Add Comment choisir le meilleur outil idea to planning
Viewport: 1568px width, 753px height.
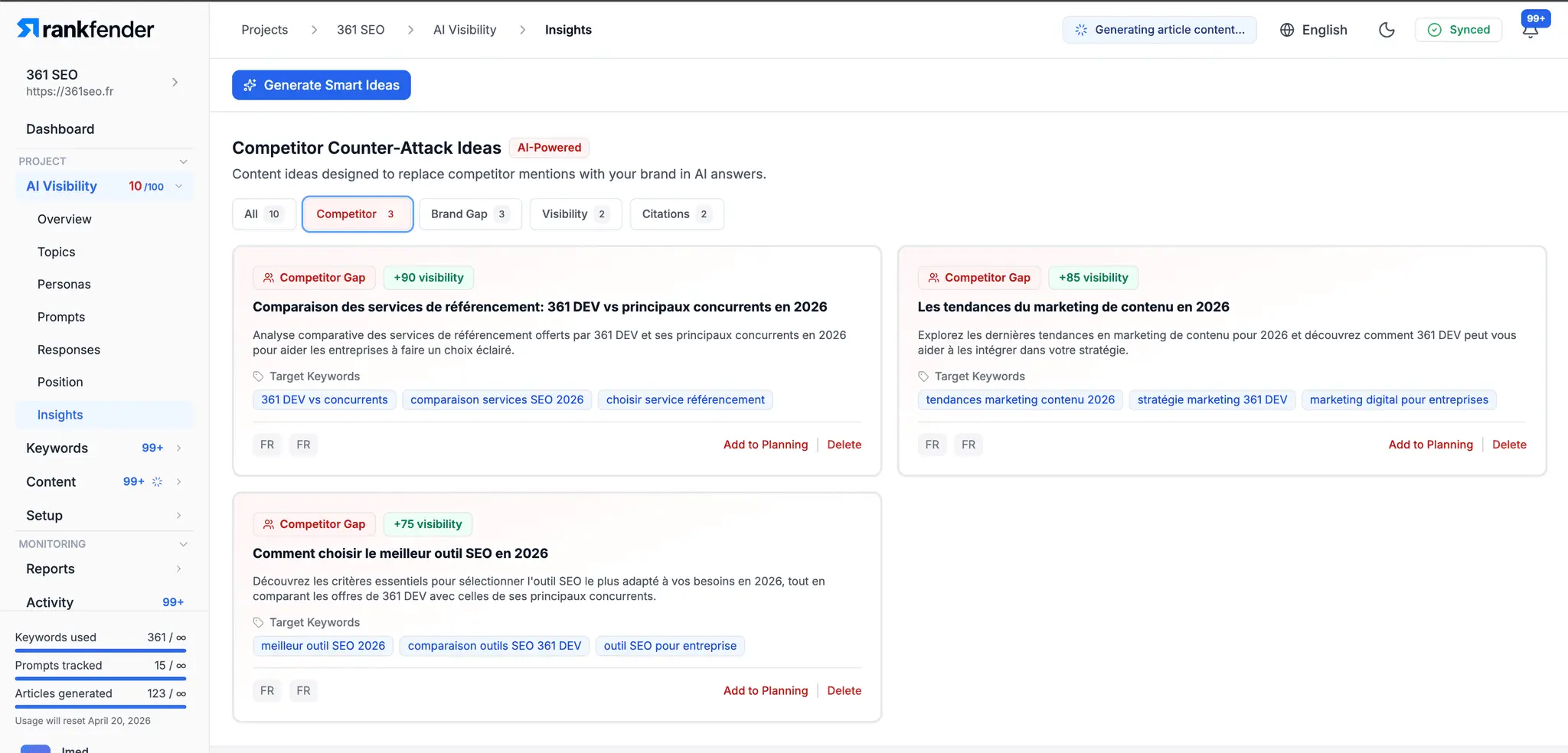coord(766,691)
